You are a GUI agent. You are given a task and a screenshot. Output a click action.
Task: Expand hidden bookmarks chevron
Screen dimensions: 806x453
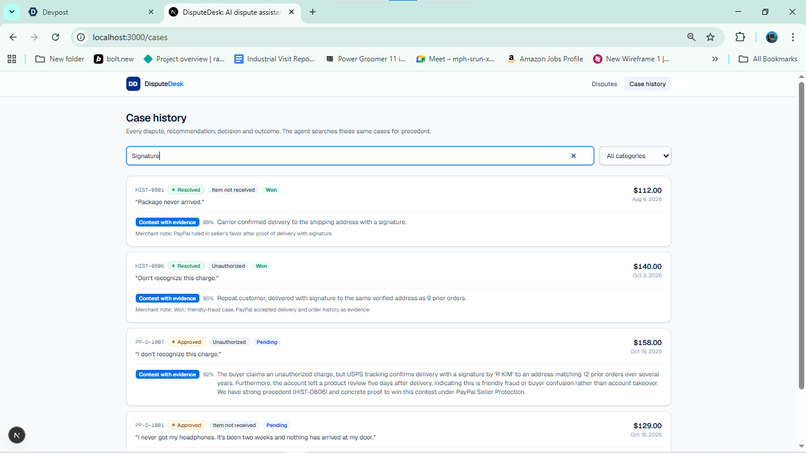coord(715,59)
